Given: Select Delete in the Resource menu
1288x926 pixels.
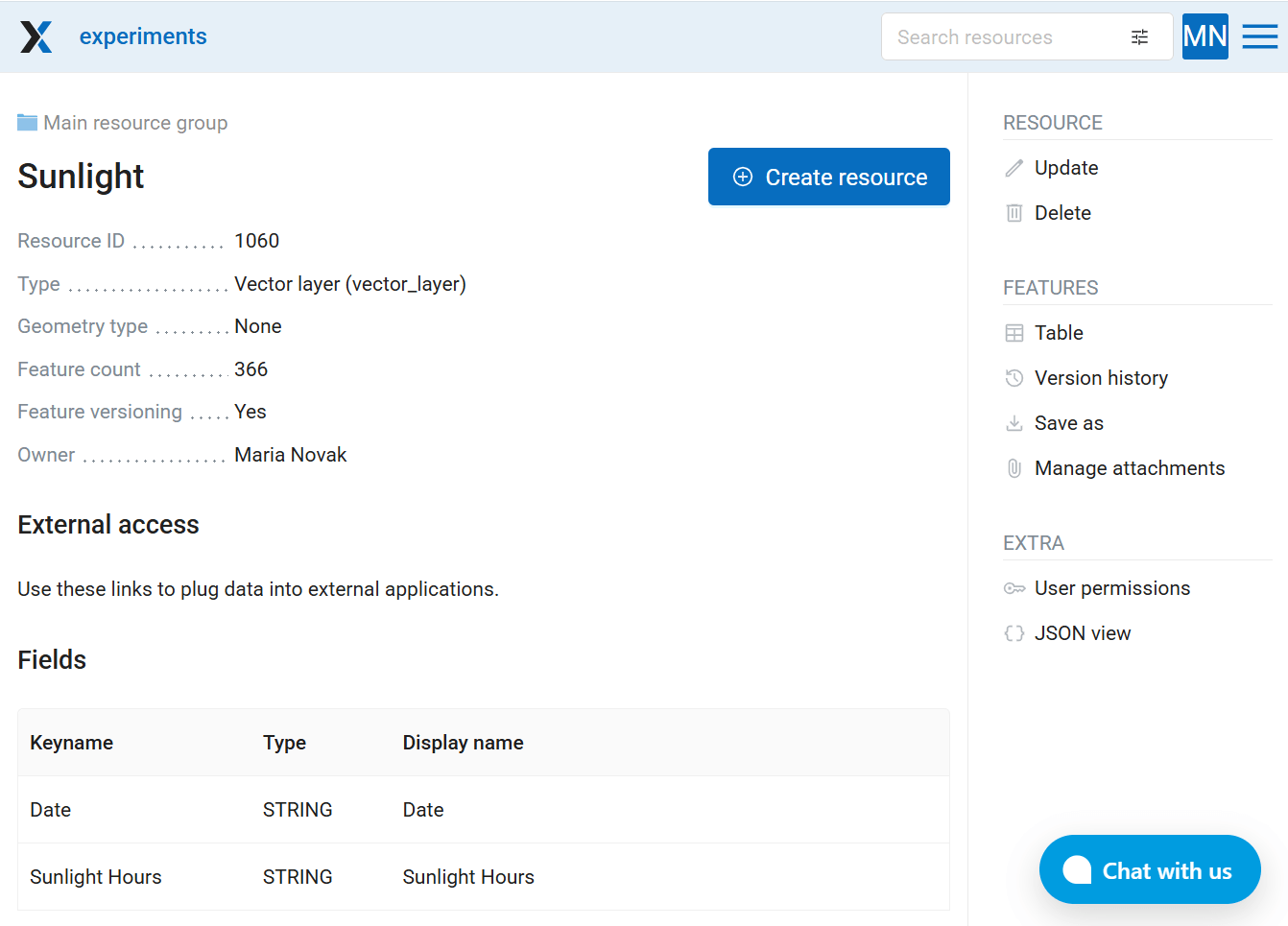Looking at the screenshot, I should (1062, 213).
